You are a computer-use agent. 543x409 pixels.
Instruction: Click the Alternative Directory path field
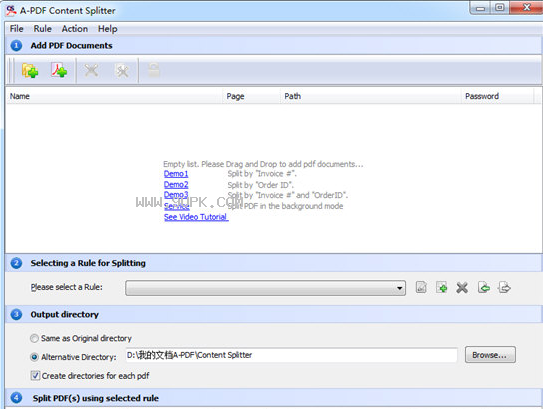[x=291, y=355]
